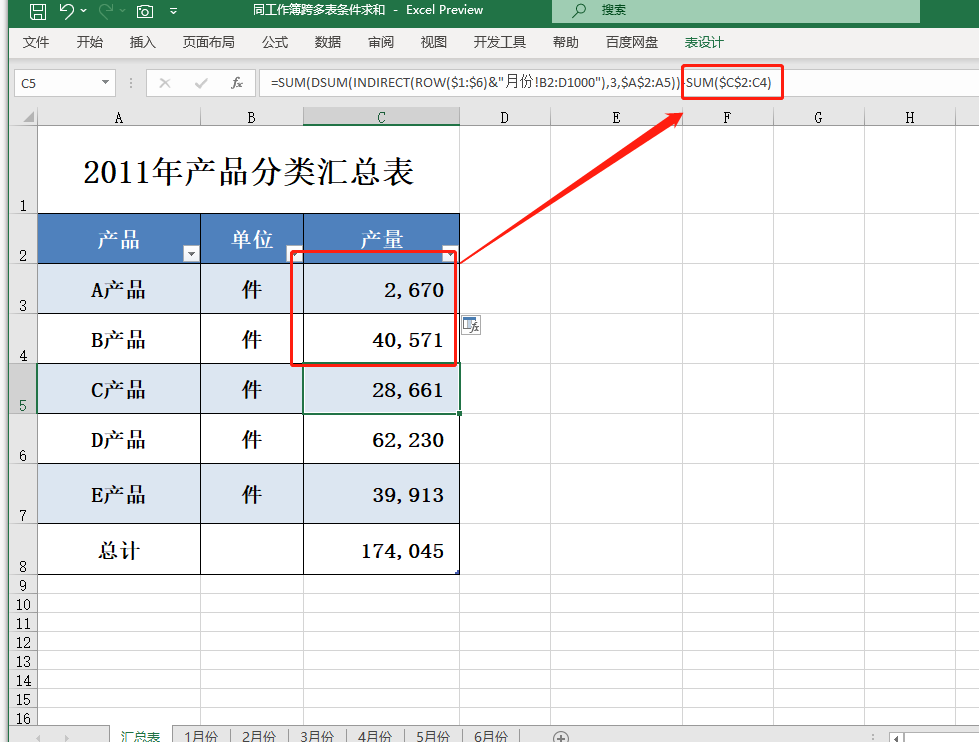
Task: Click the 件 cell in row 3
Action: click(252, 289)
